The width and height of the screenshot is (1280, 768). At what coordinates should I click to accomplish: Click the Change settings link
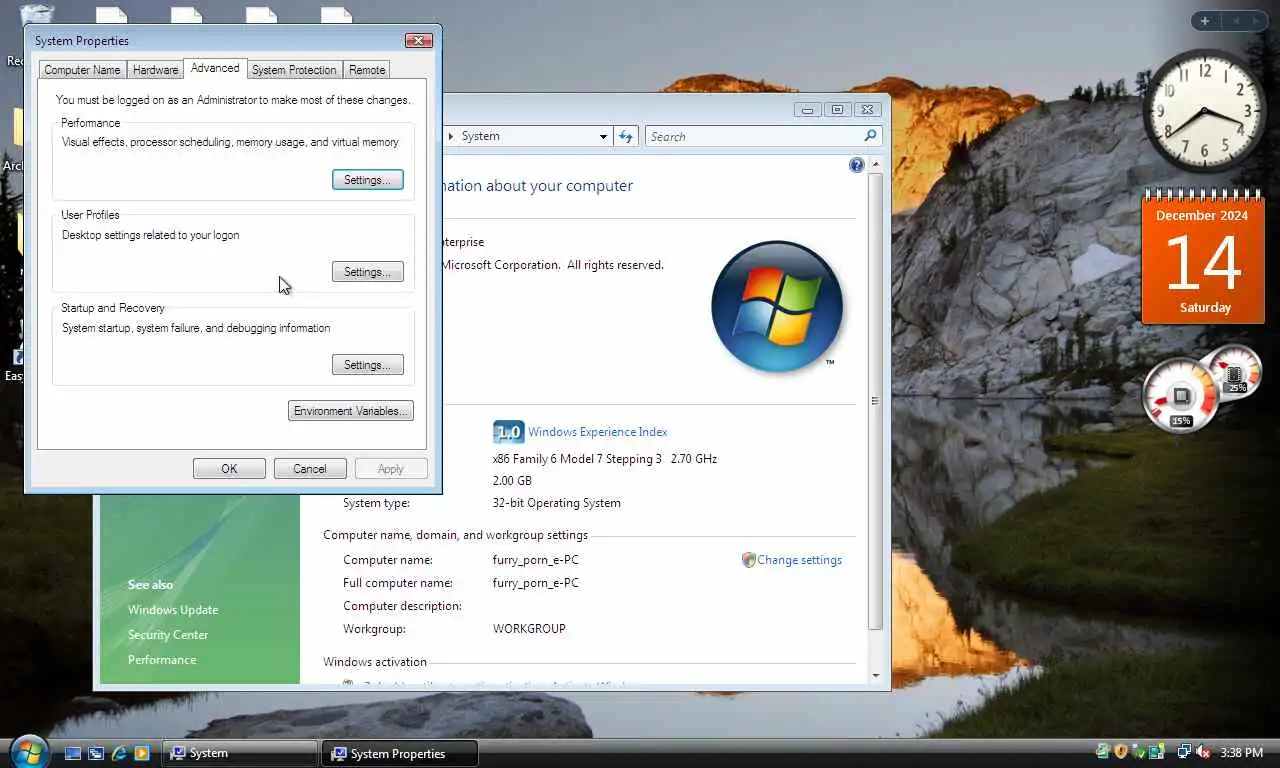pyautogui.click(x=799, y=560)
